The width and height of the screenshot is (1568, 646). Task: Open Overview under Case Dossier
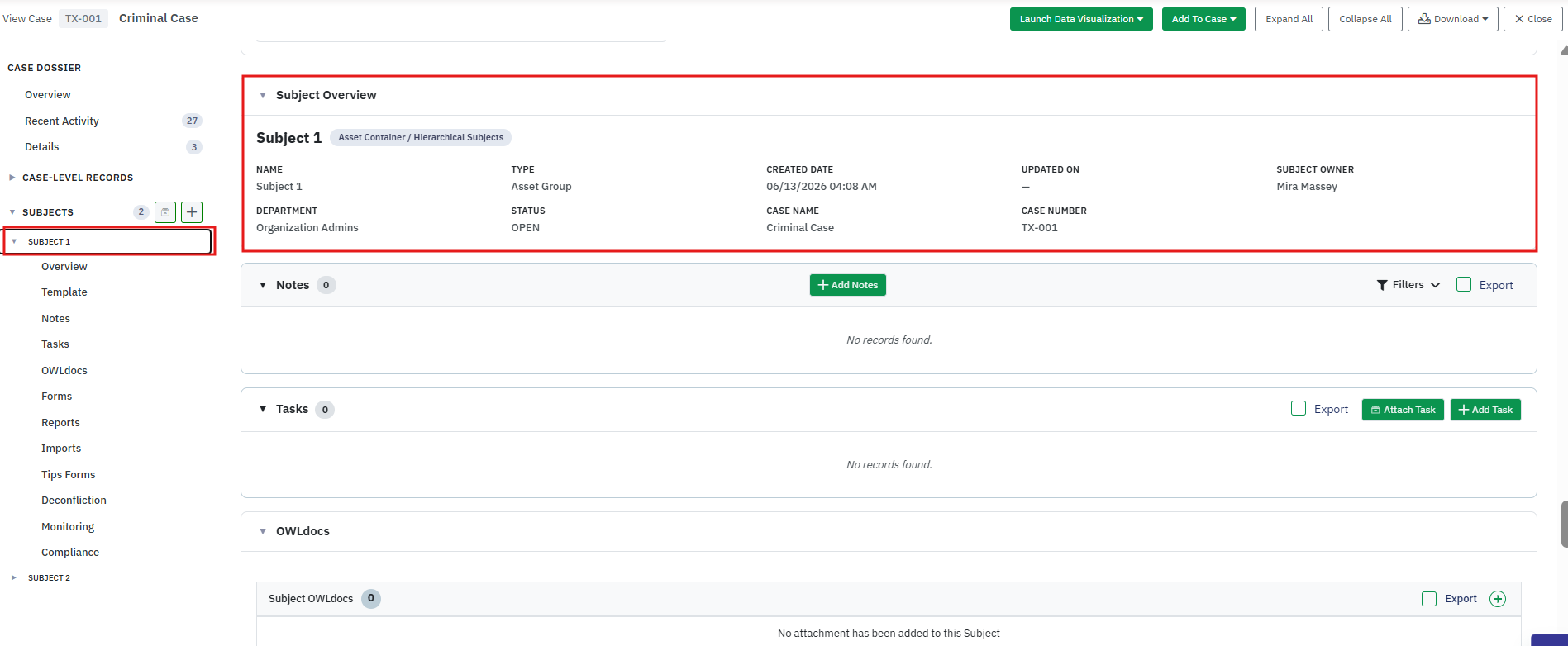click(48, 95)
